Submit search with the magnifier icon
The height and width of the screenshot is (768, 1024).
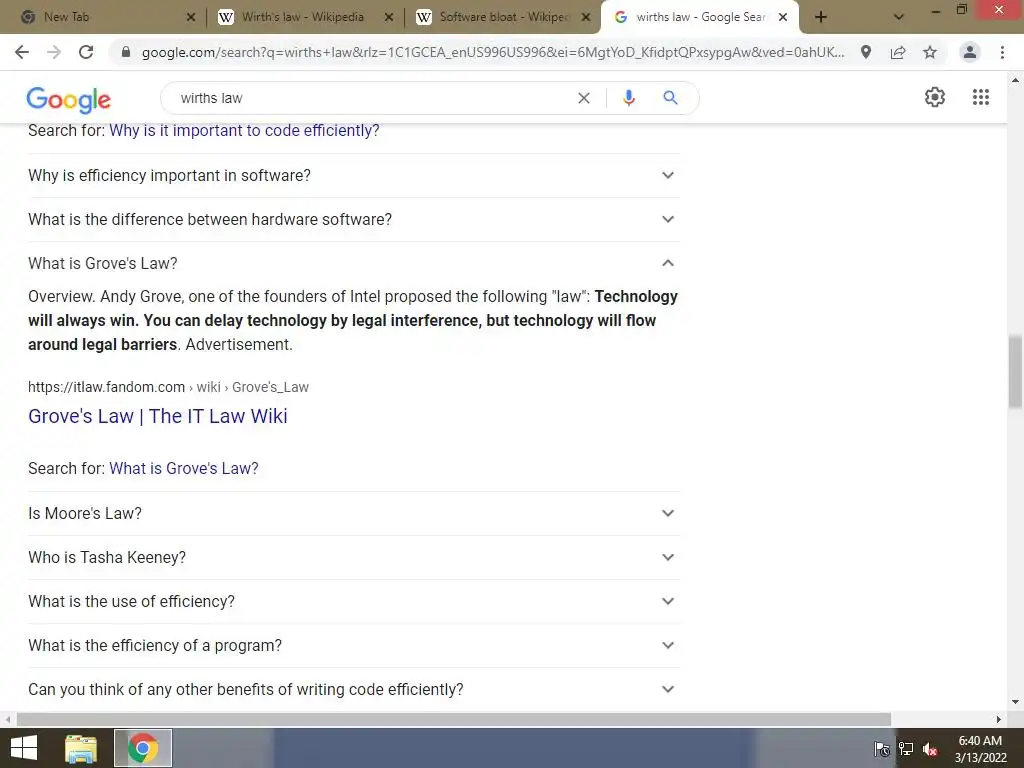(670, 98)
